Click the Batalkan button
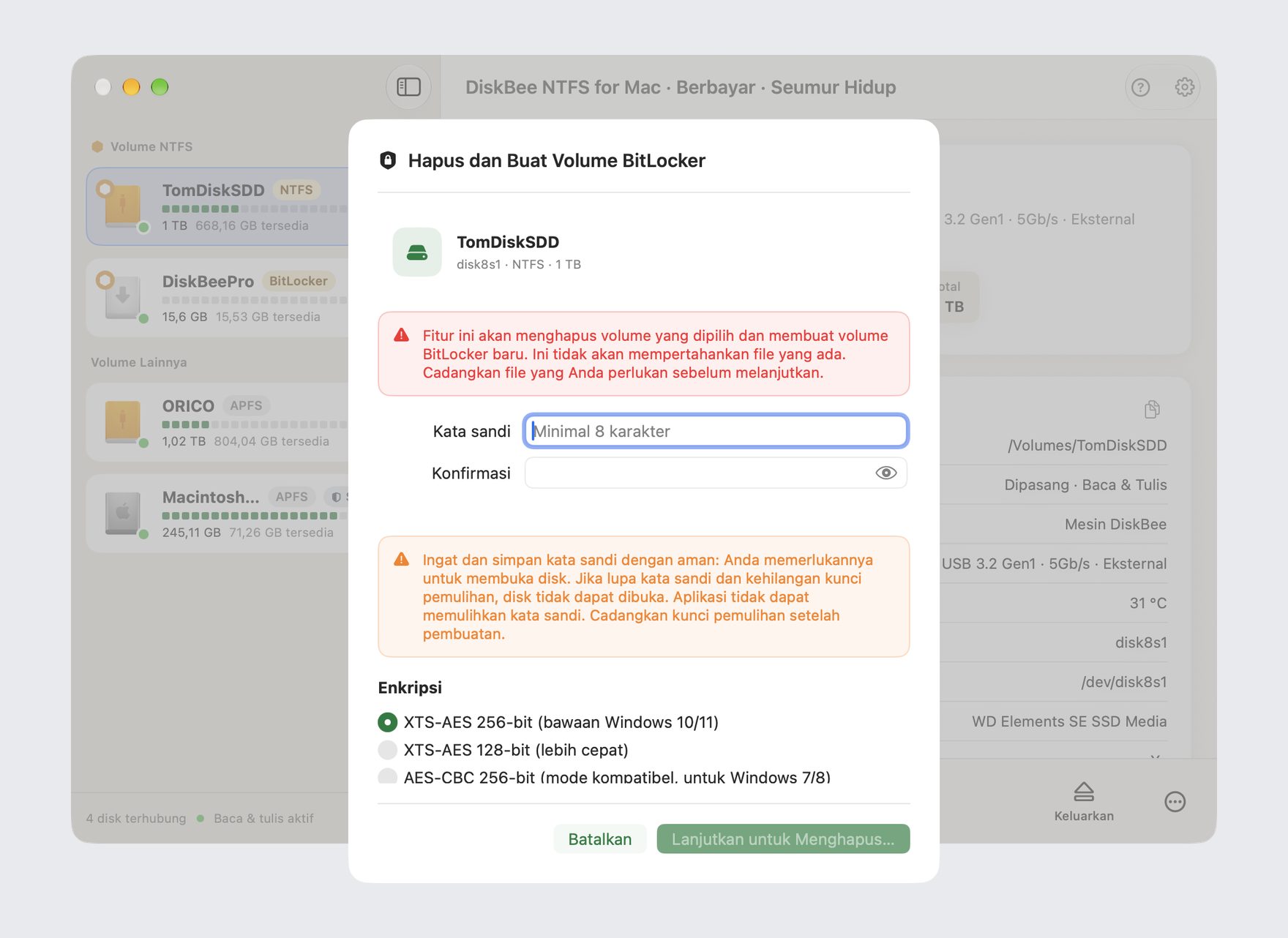The image size is (1288, 938). point(600,838)
